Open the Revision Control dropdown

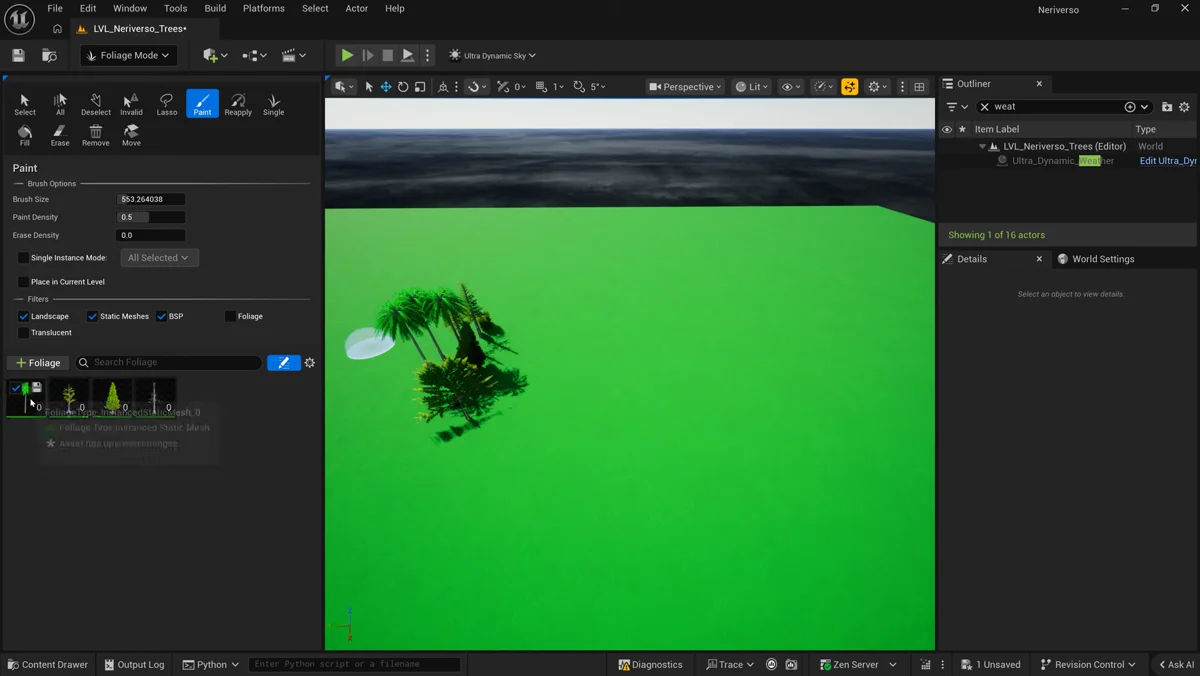(x=1088, y=664)
